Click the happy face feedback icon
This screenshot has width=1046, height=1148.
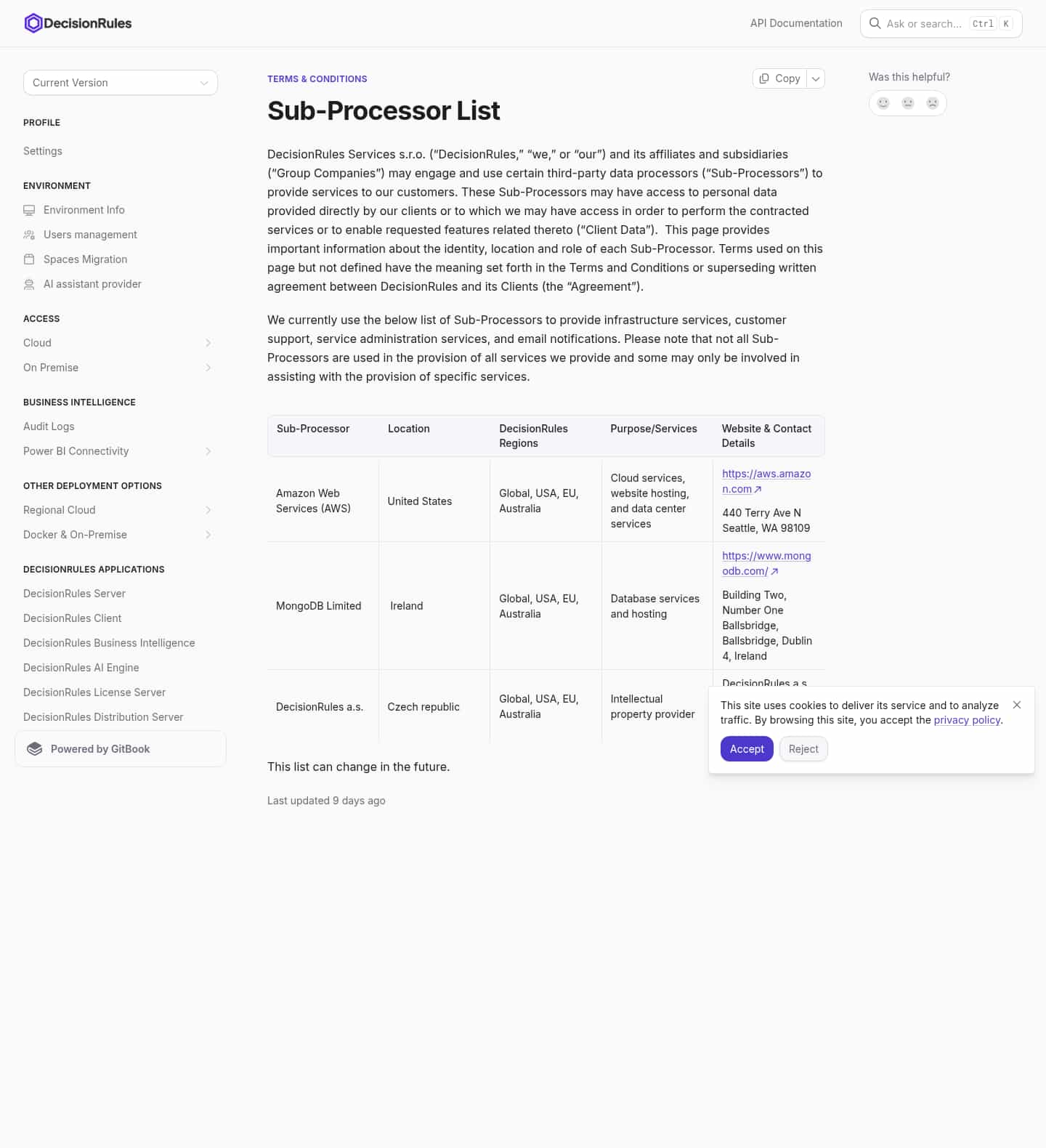click(x=883, y=103)
